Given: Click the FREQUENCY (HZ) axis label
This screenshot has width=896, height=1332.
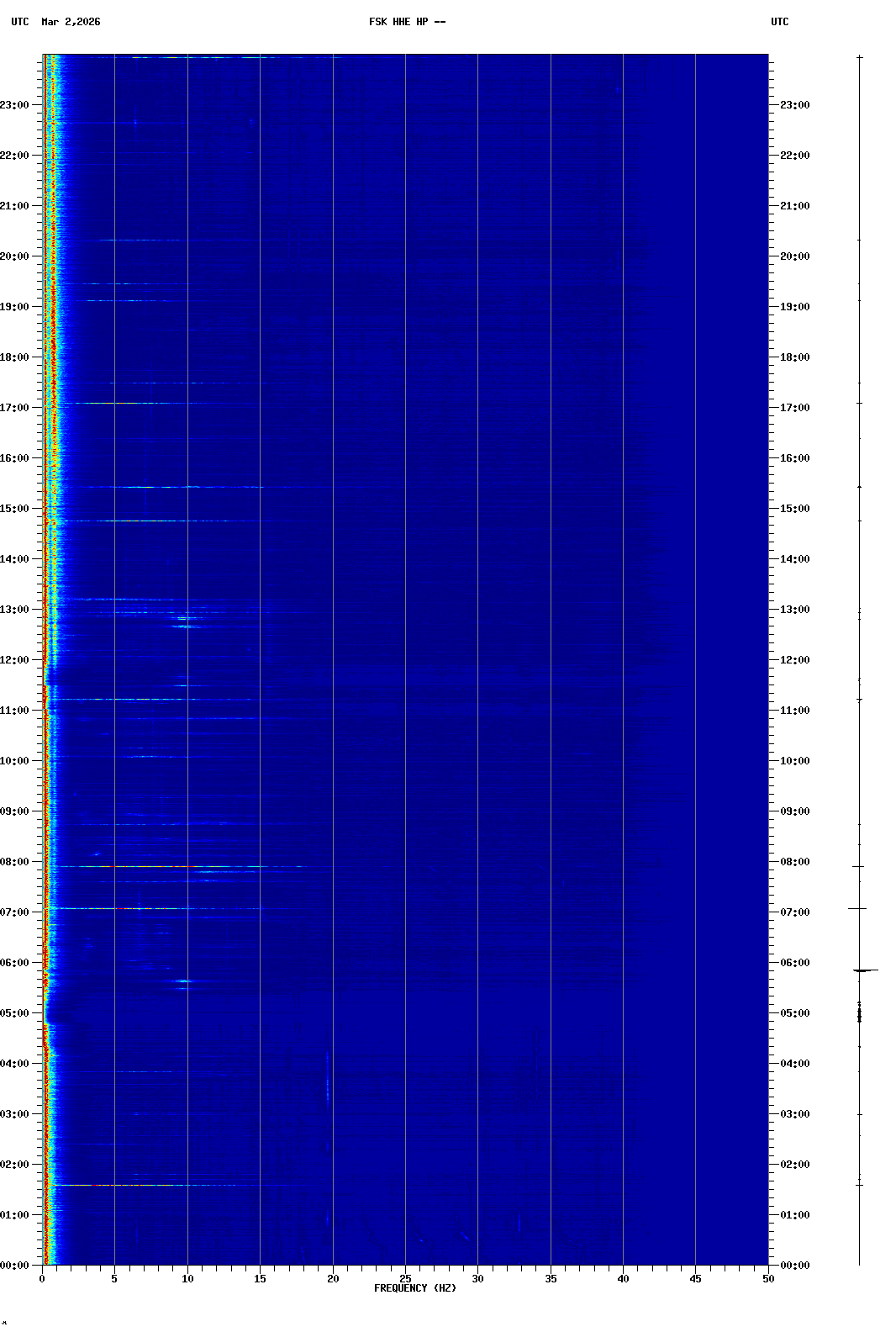Looking at the screenshot, I should coord(415,1288).
